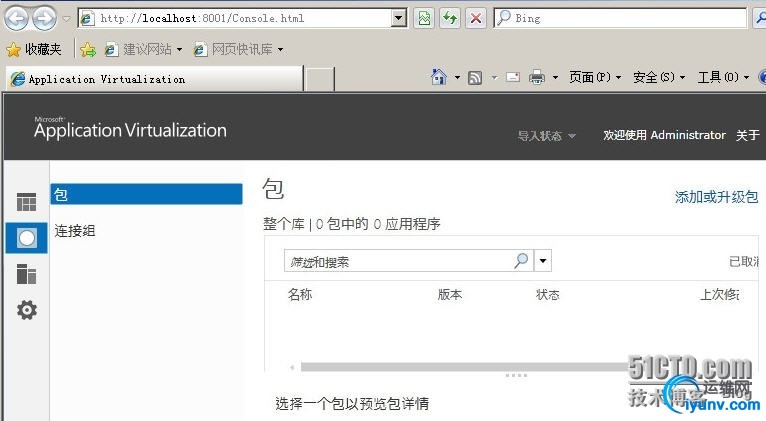
Task: Click the Bing search box
Action: point(620,19)
